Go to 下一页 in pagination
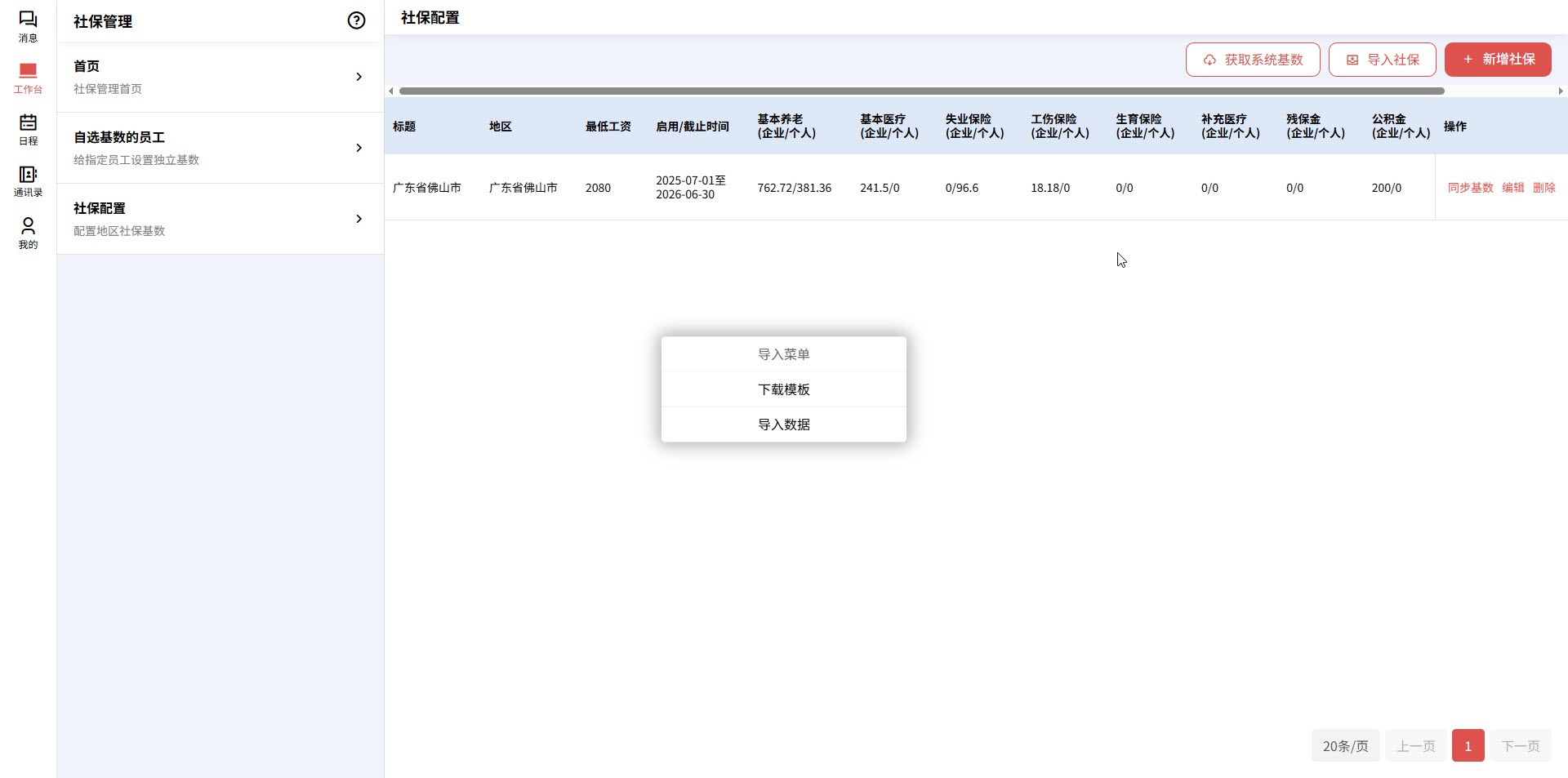 tap(1520, 745)
